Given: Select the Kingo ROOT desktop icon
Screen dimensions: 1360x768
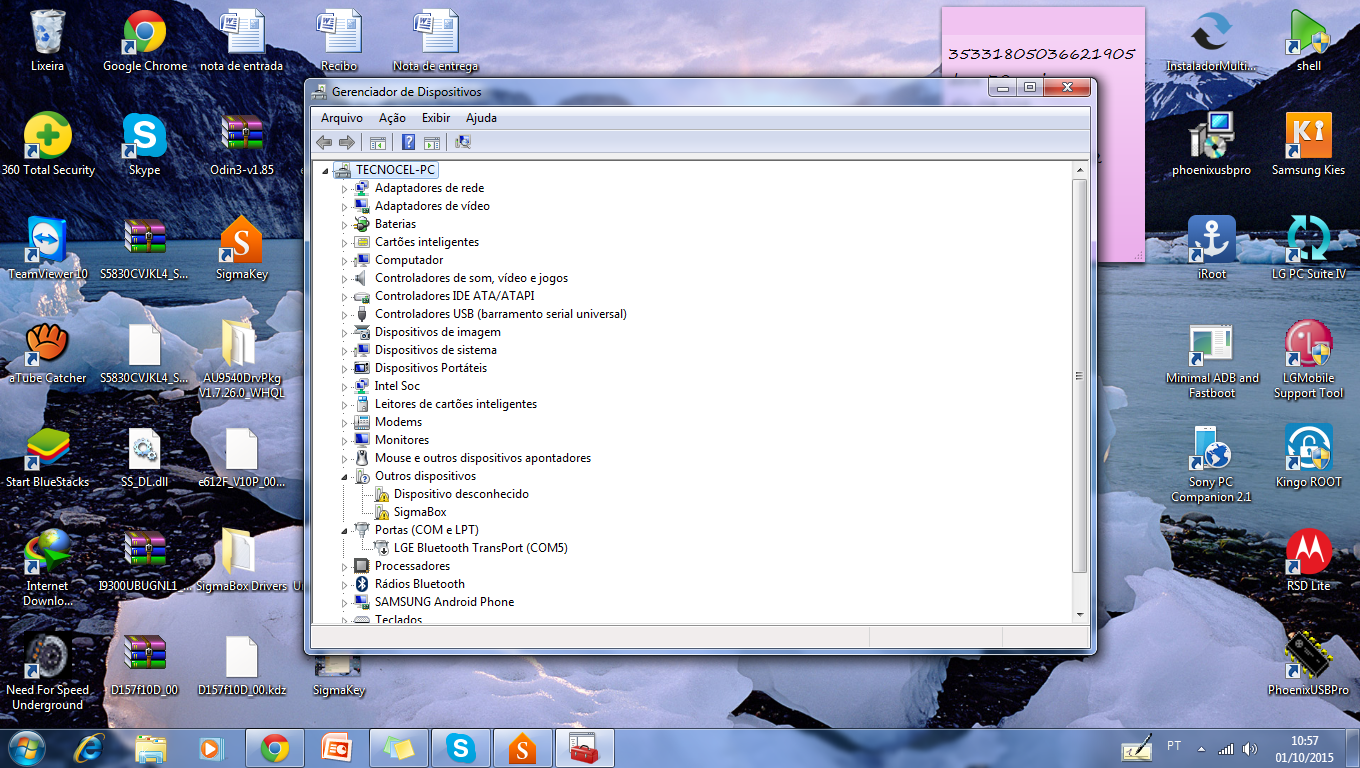Looking at the screenshot, I should pyautogui.click(x=1308, y=457).
